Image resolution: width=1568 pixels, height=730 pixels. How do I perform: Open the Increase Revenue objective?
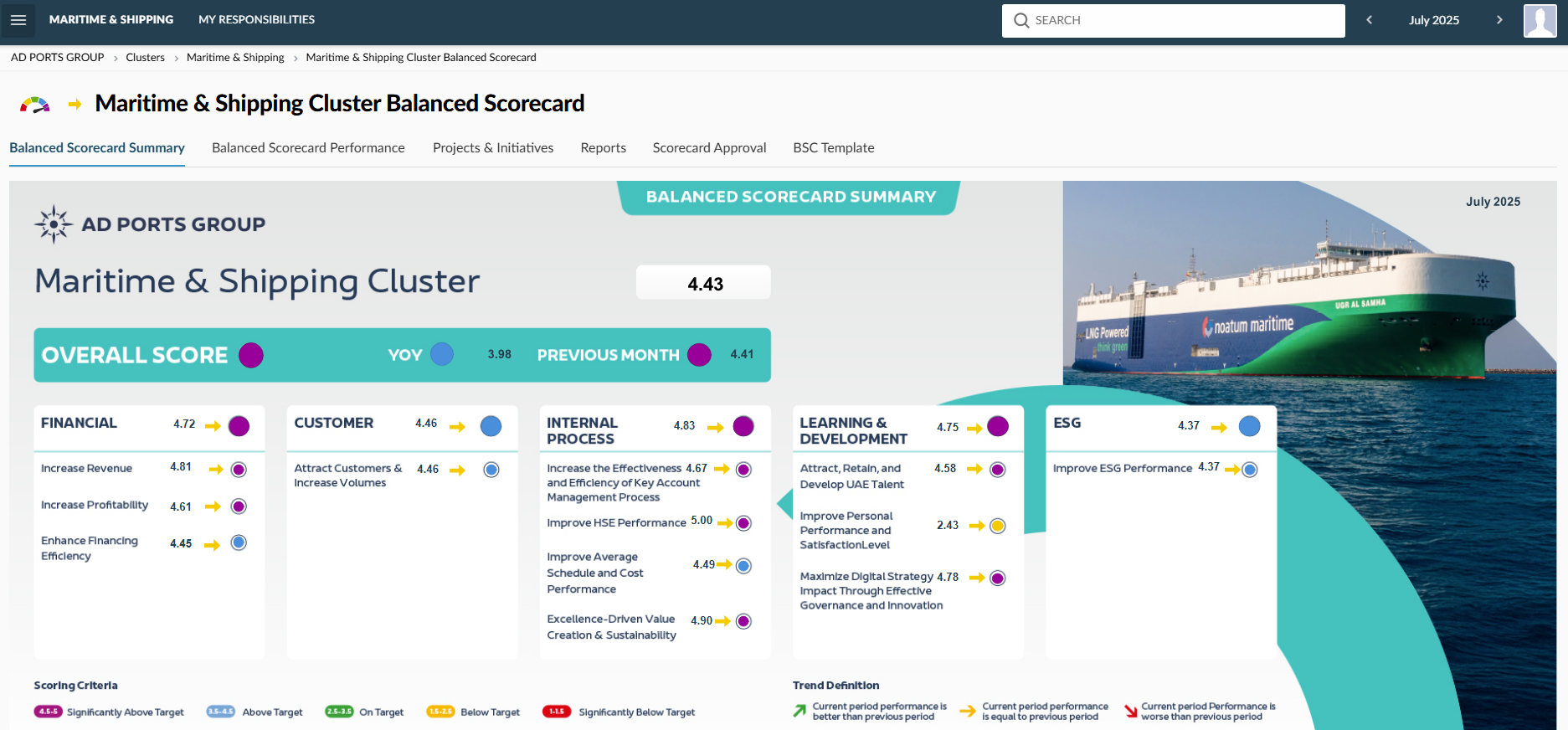86,468
